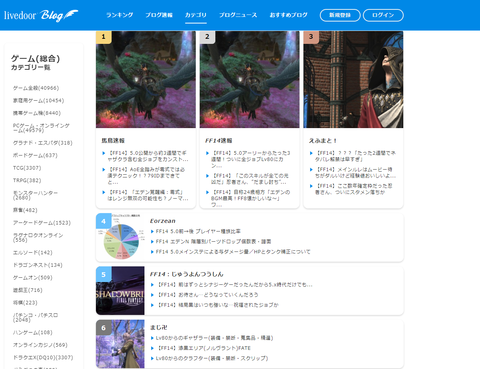The width and height of the screenshot is (480, 369).
Task: Select the sidebar category with count 482
Action: pyautogui.click(x=25, y=210)
